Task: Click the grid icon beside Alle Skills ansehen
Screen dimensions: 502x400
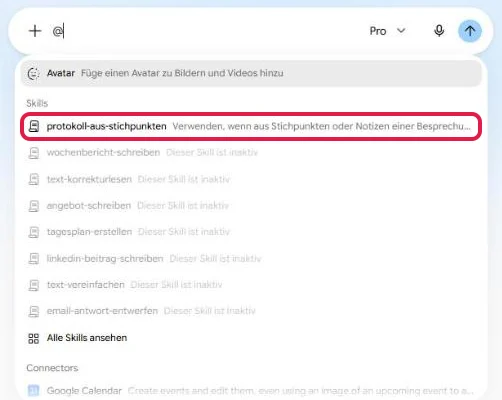Action: point(34,338)
